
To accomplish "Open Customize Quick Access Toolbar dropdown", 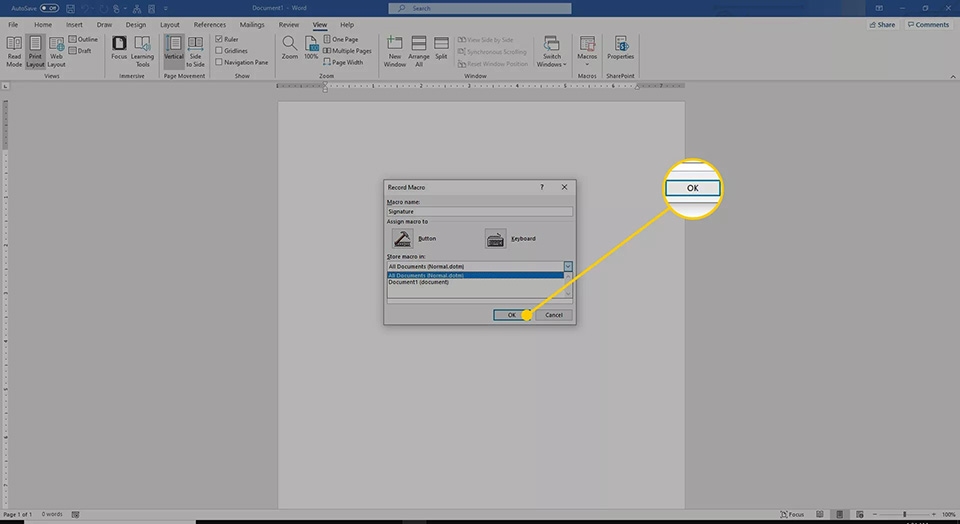I will 165,9.
